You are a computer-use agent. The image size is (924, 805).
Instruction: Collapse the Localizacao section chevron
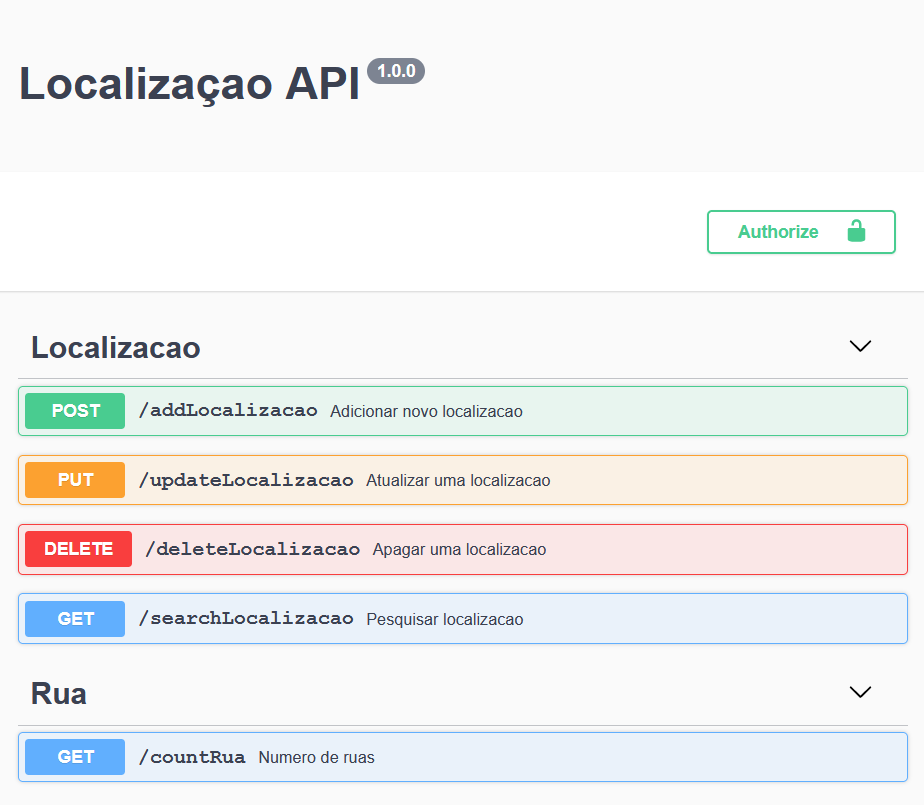[860, 346]
